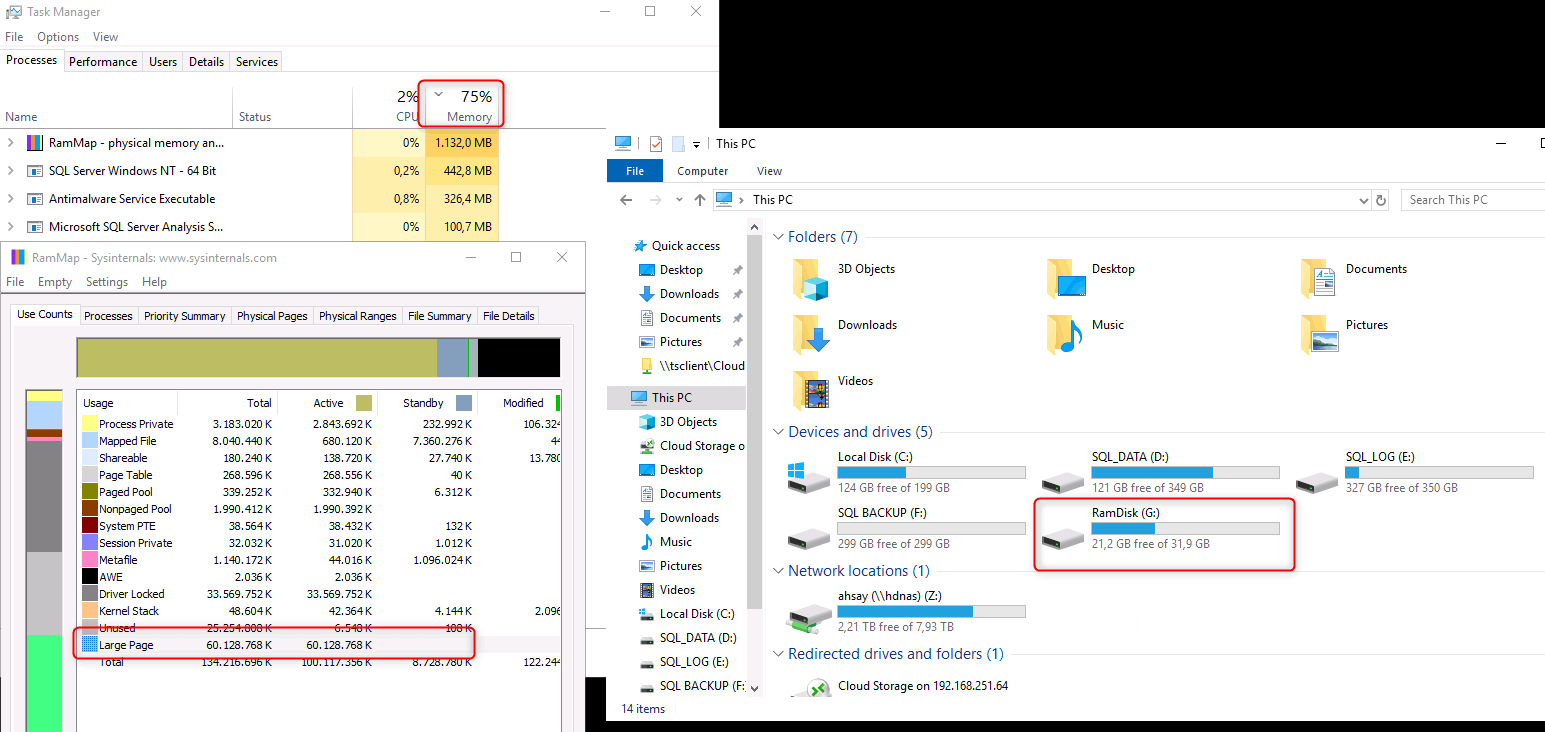This screenshot has height=732, width=1545.
Task: Select the SQL_LOG (E:) drive
Action: [1414, 472]
